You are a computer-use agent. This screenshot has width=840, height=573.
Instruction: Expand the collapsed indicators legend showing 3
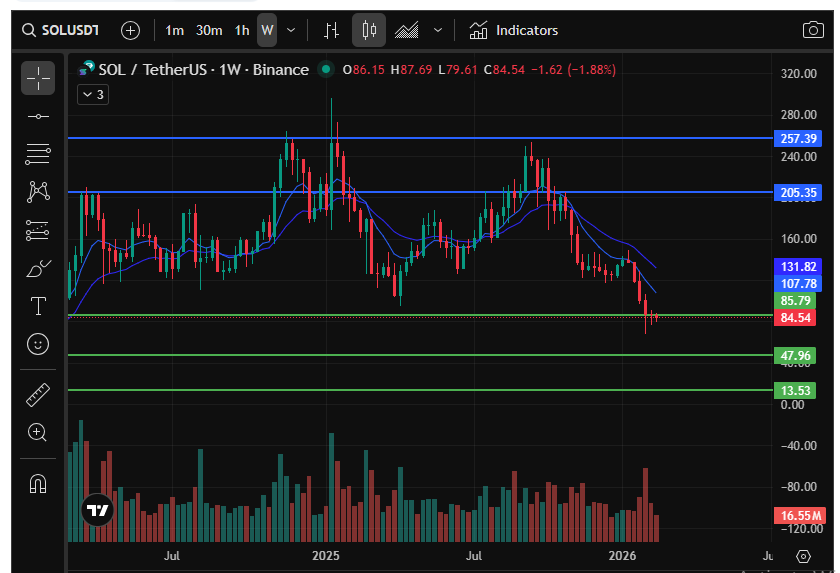93,95
